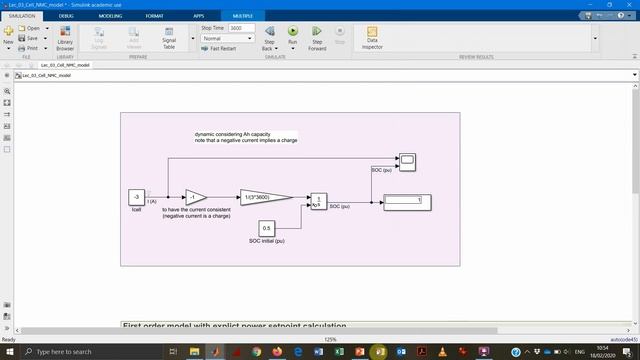Viewport: 640px width, 360px height.
Task: Click the horizontal scrollbar thumb
Action: point(259,331)
